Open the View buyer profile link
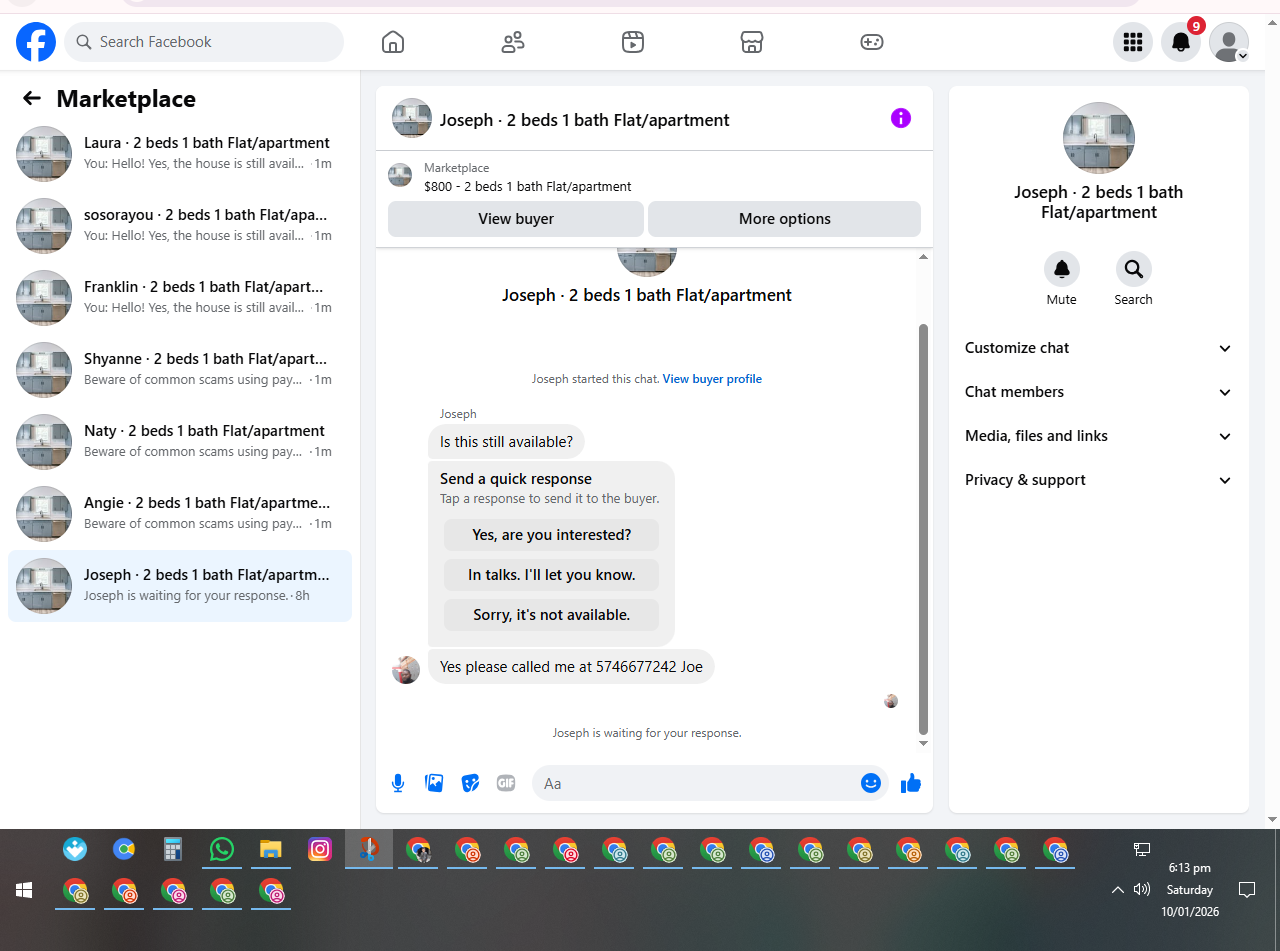The width and height of the screenshot is (1280, 951). (712, 379)
